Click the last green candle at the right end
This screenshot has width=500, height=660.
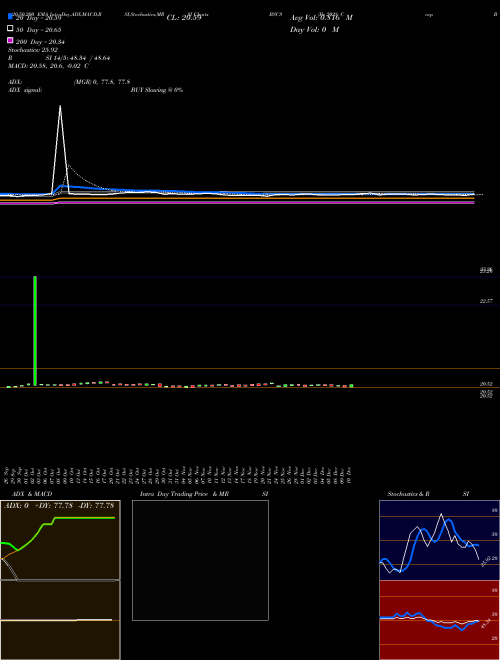pos(351,385)
